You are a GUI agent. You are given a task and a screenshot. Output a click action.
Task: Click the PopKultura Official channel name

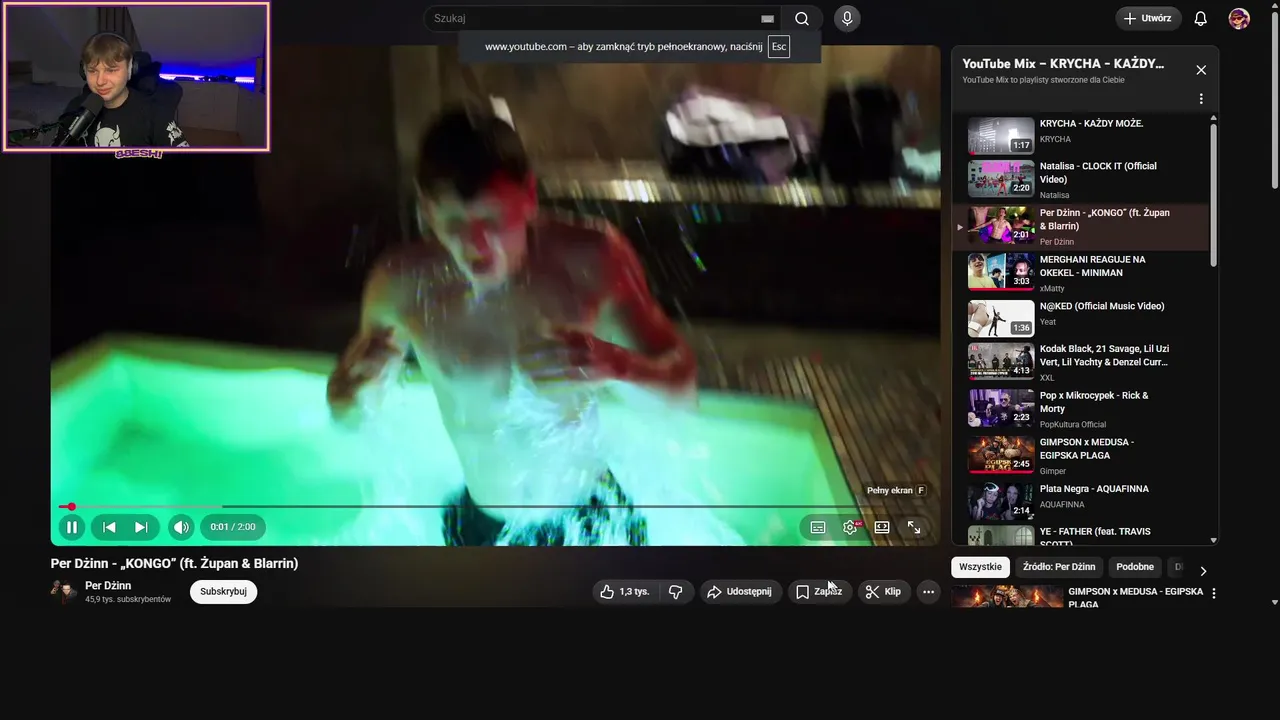tap(1073, 424)
